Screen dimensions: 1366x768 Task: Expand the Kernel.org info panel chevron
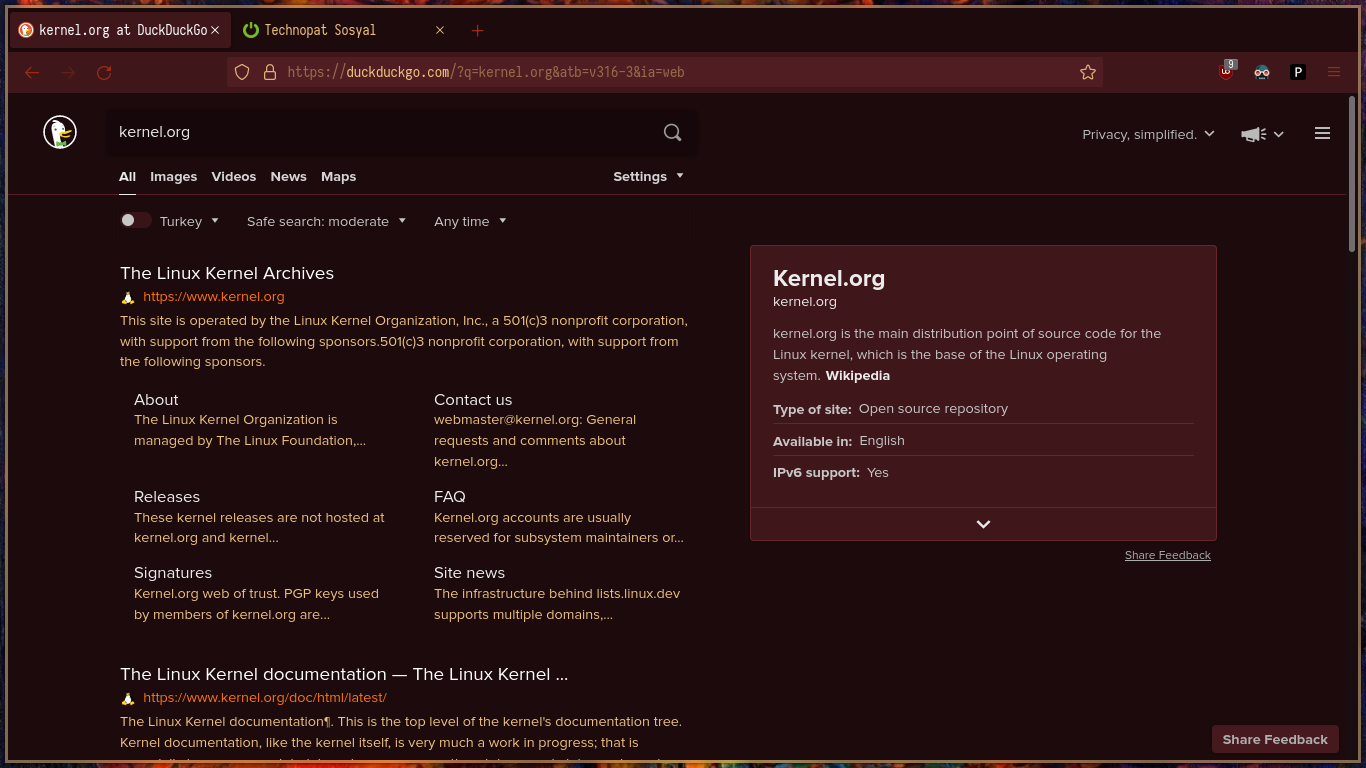pyautogui.click(x=983, y=524)
